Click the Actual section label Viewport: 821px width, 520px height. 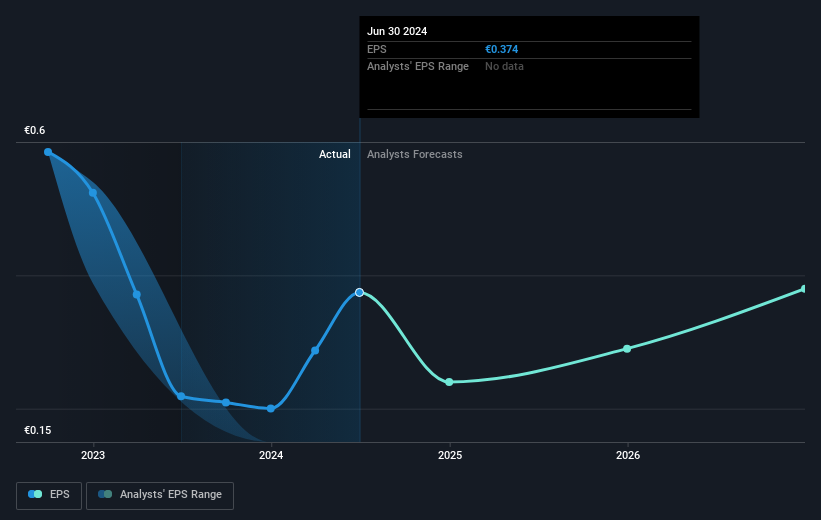pos(335,154)
